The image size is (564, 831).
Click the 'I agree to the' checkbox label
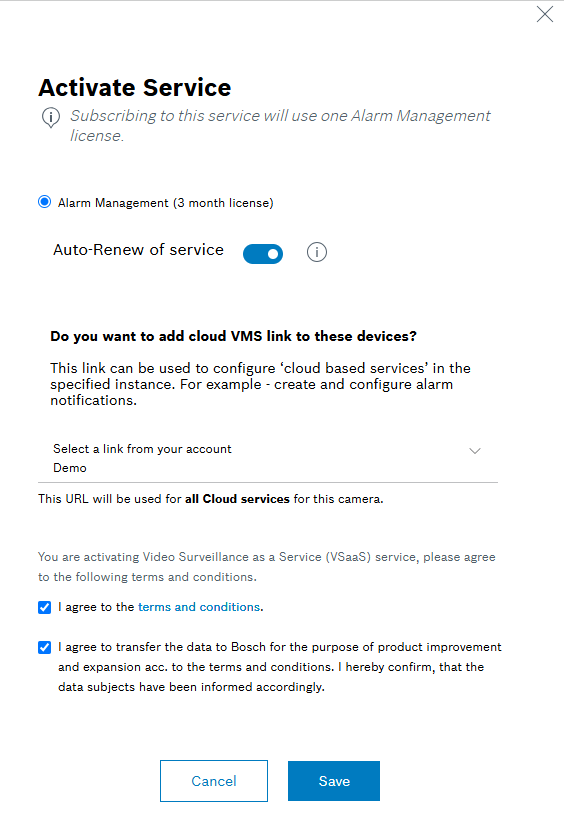(x=96, y=607)
